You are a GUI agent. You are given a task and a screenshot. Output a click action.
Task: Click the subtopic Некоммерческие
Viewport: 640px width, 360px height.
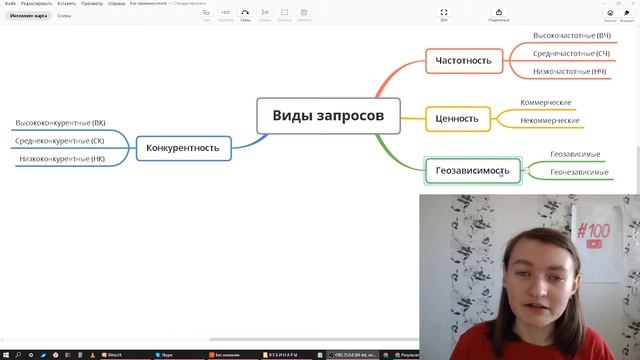point(550,120)
